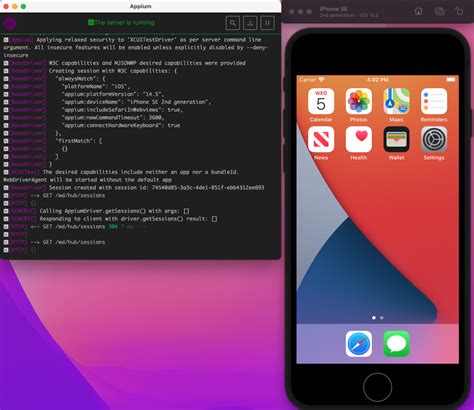Viewport: 474px width, 410px height.
Task: Open the Reminders app on the simulator
Action: 434,101
